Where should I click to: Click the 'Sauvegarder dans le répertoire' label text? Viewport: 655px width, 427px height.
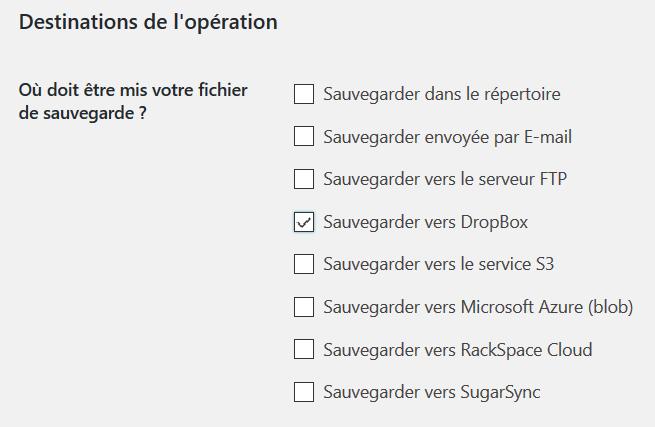point(442,95)
